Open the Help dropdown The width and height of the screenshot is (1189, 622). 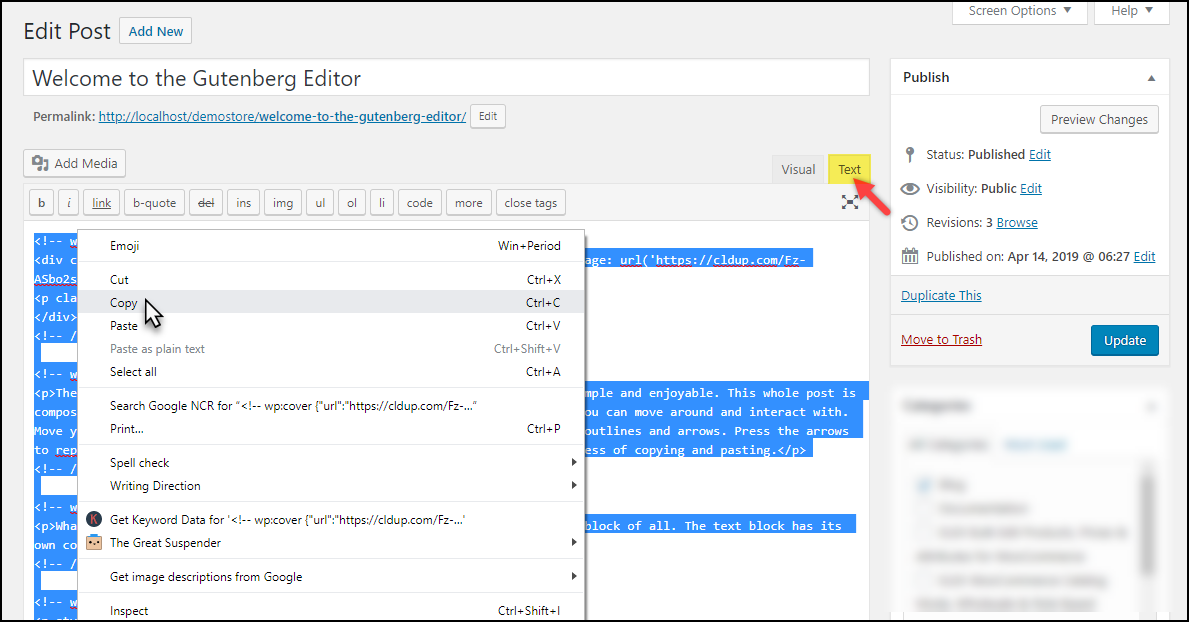[1131, 11]
